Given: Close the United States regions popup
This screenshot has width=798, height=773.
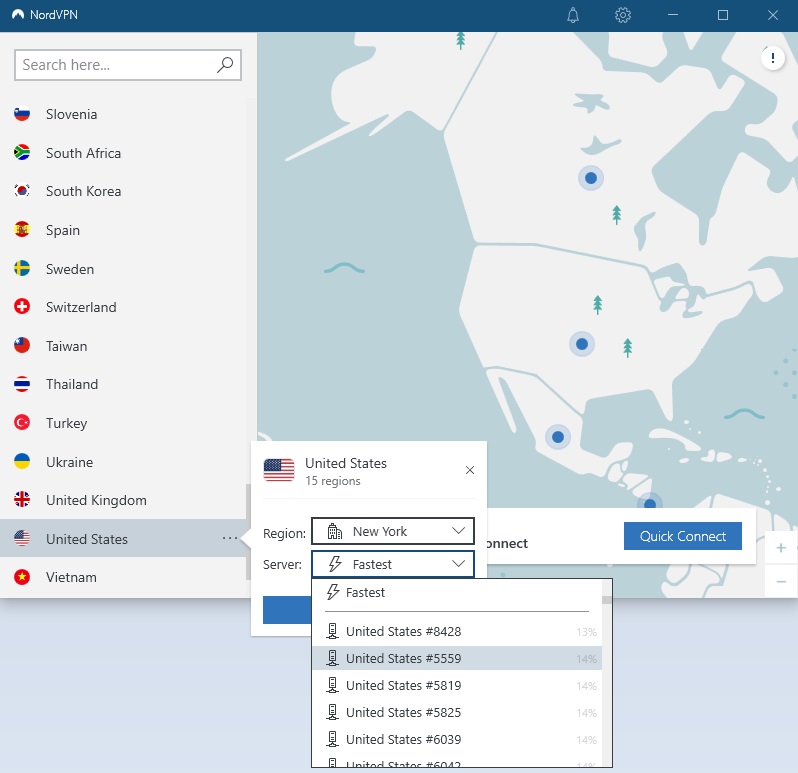Looking at the screenshot, I should pyautogui.click(x=470, y=470).
